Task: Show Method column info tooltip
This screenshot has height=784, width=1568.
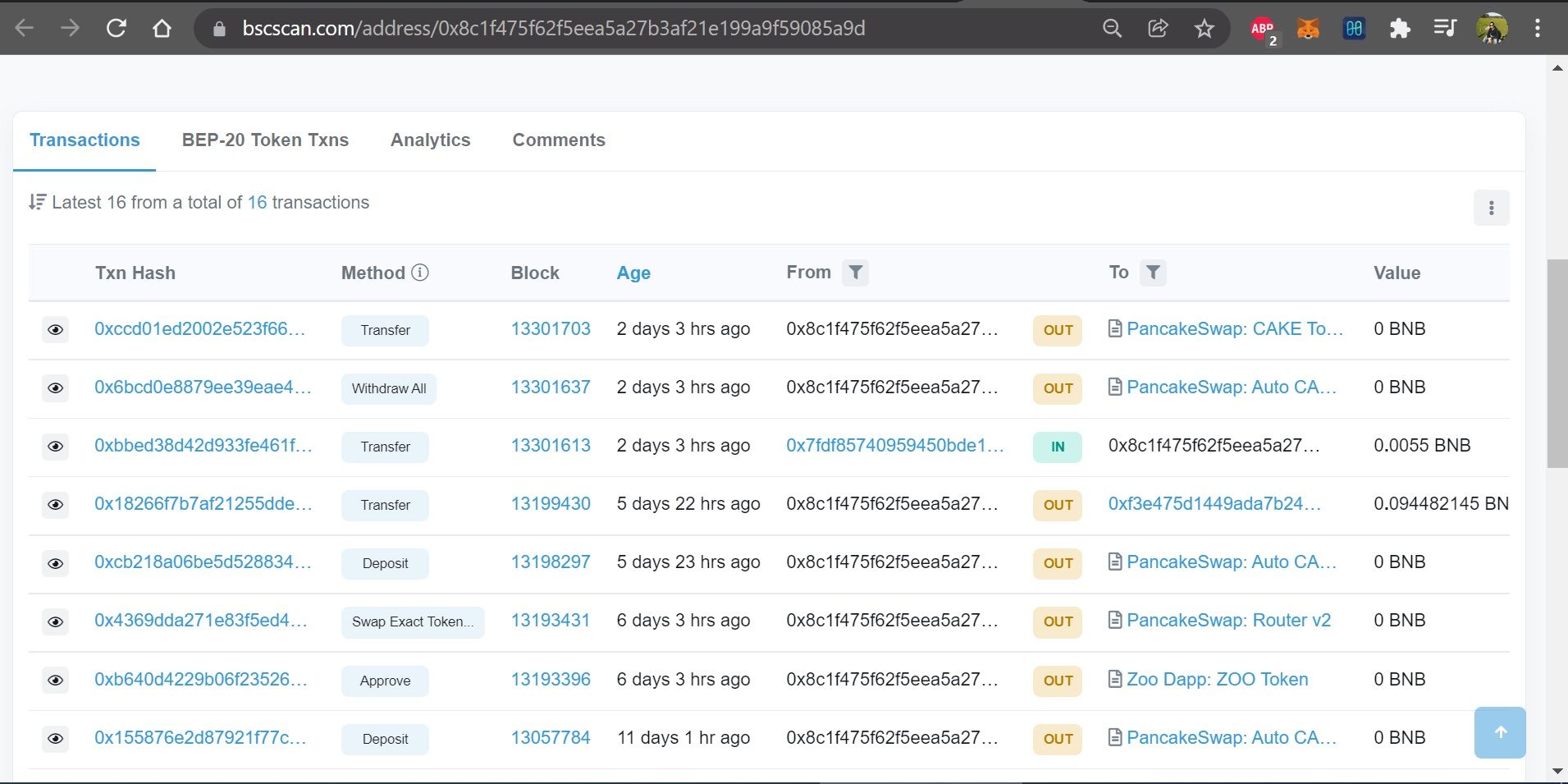Action: pyautogui.click(x=420, y=273)
